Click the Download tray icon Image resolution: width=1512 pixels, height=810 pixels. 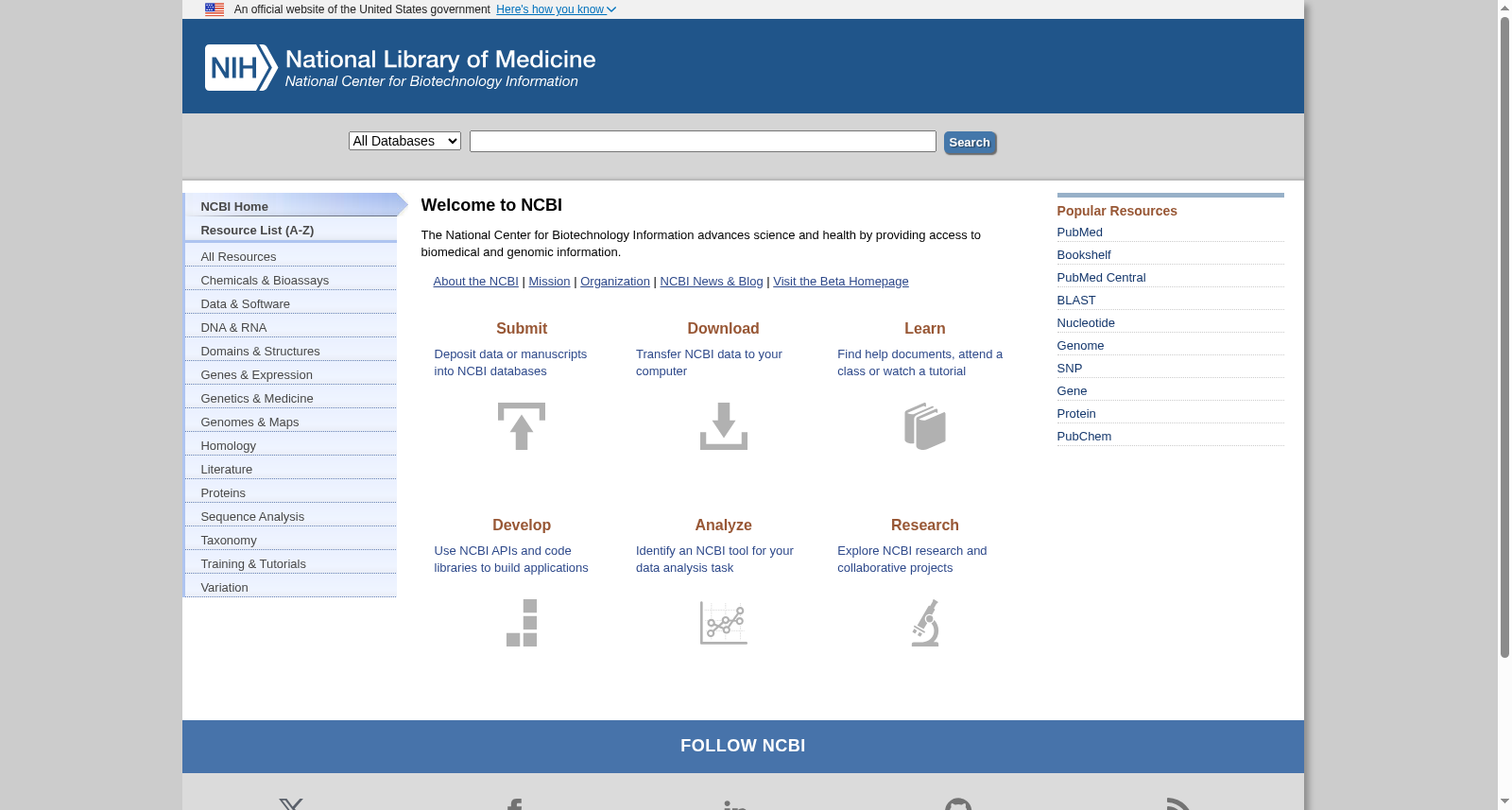724,426
